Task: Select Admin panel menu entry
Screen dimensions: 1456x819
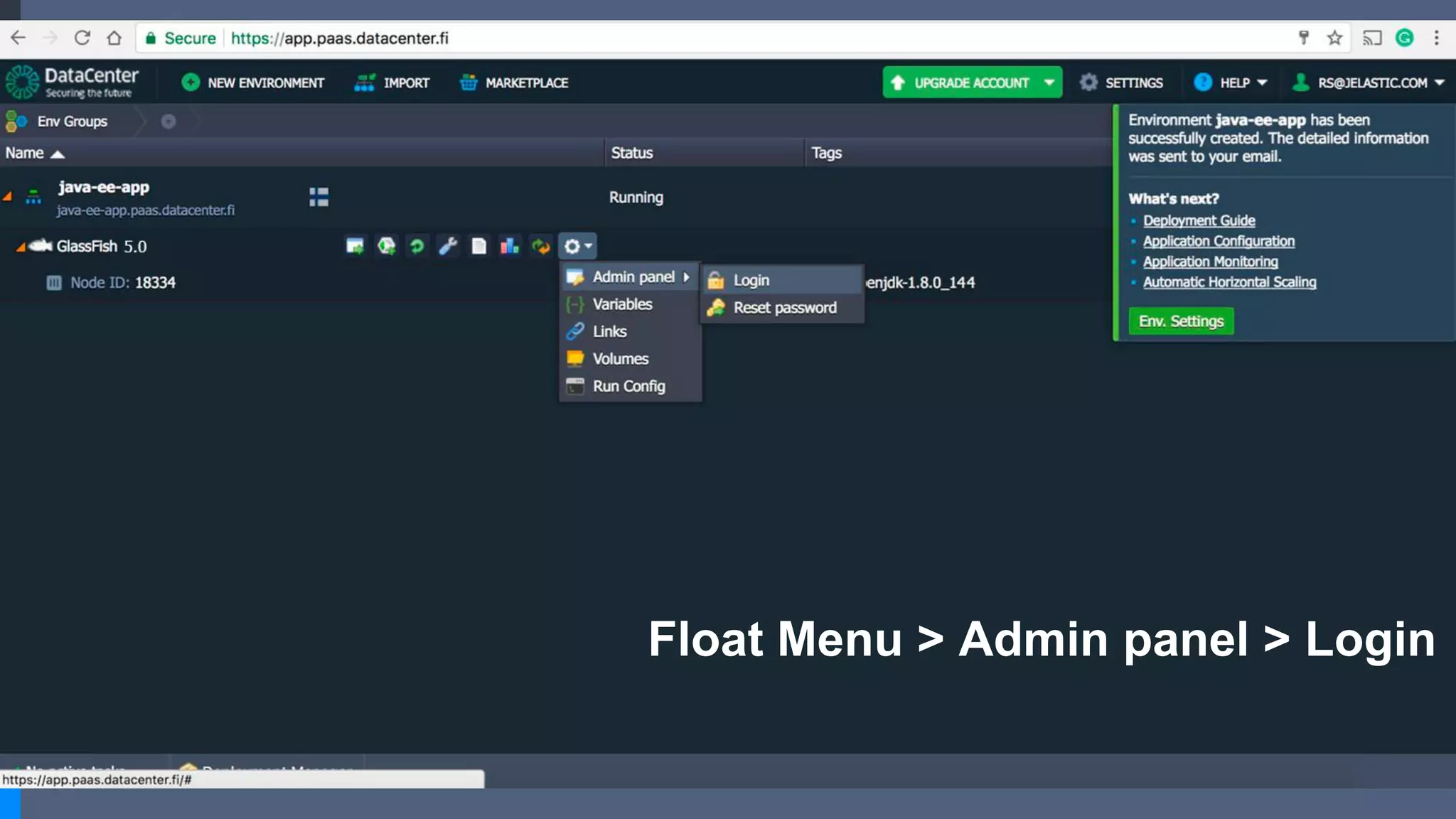Action: click(630, 277)
